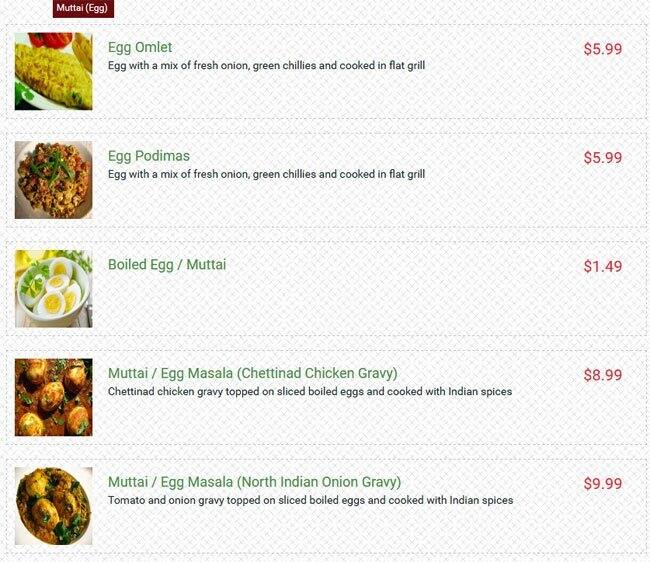Choose the $8.99 price for Chettinad egg masala
The width and height of the screenshot is (650, 562).
coord(603,375)
